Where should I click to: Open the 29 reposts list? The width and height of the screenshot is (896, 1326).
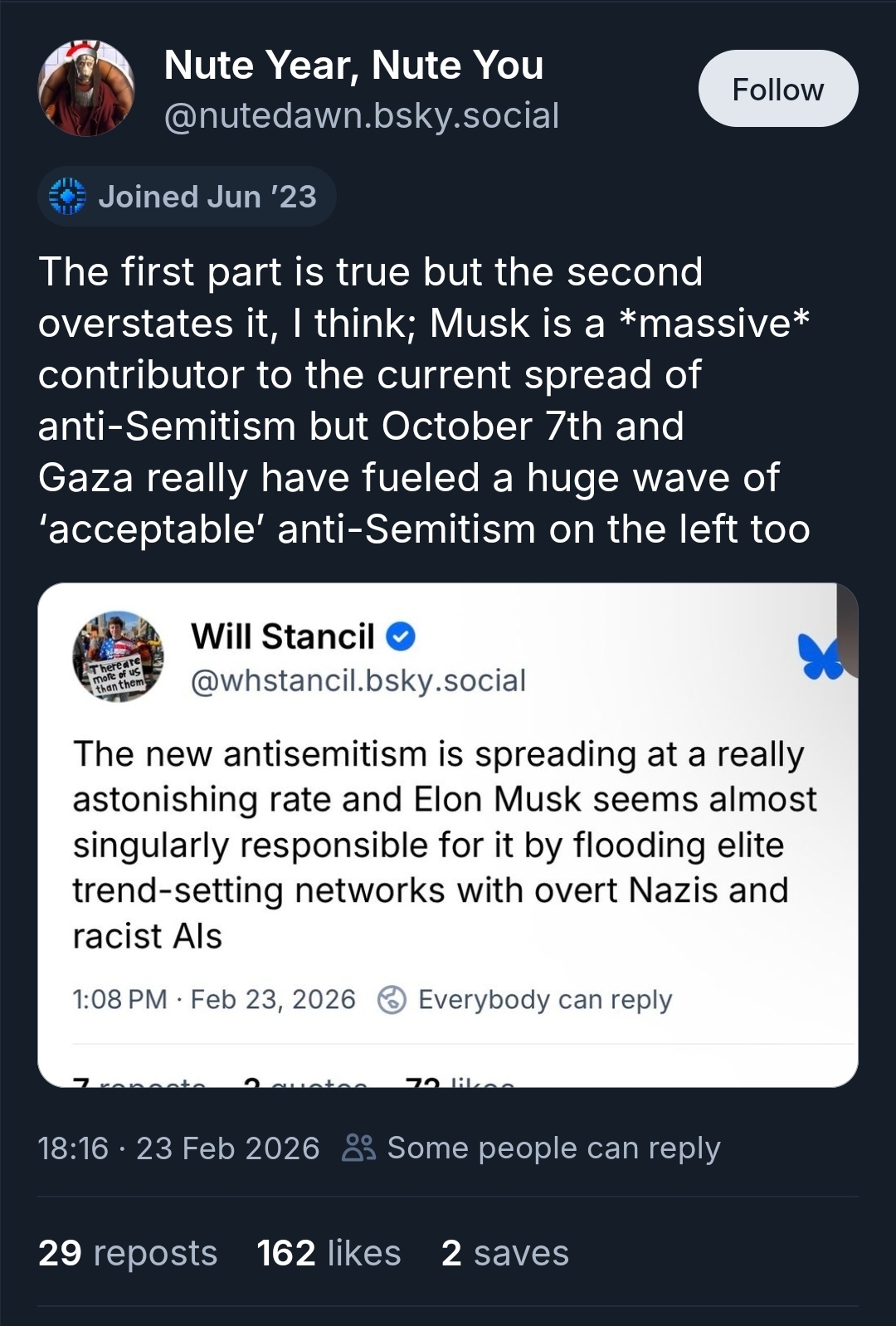pyautogui.click(x=128, y=1253)
